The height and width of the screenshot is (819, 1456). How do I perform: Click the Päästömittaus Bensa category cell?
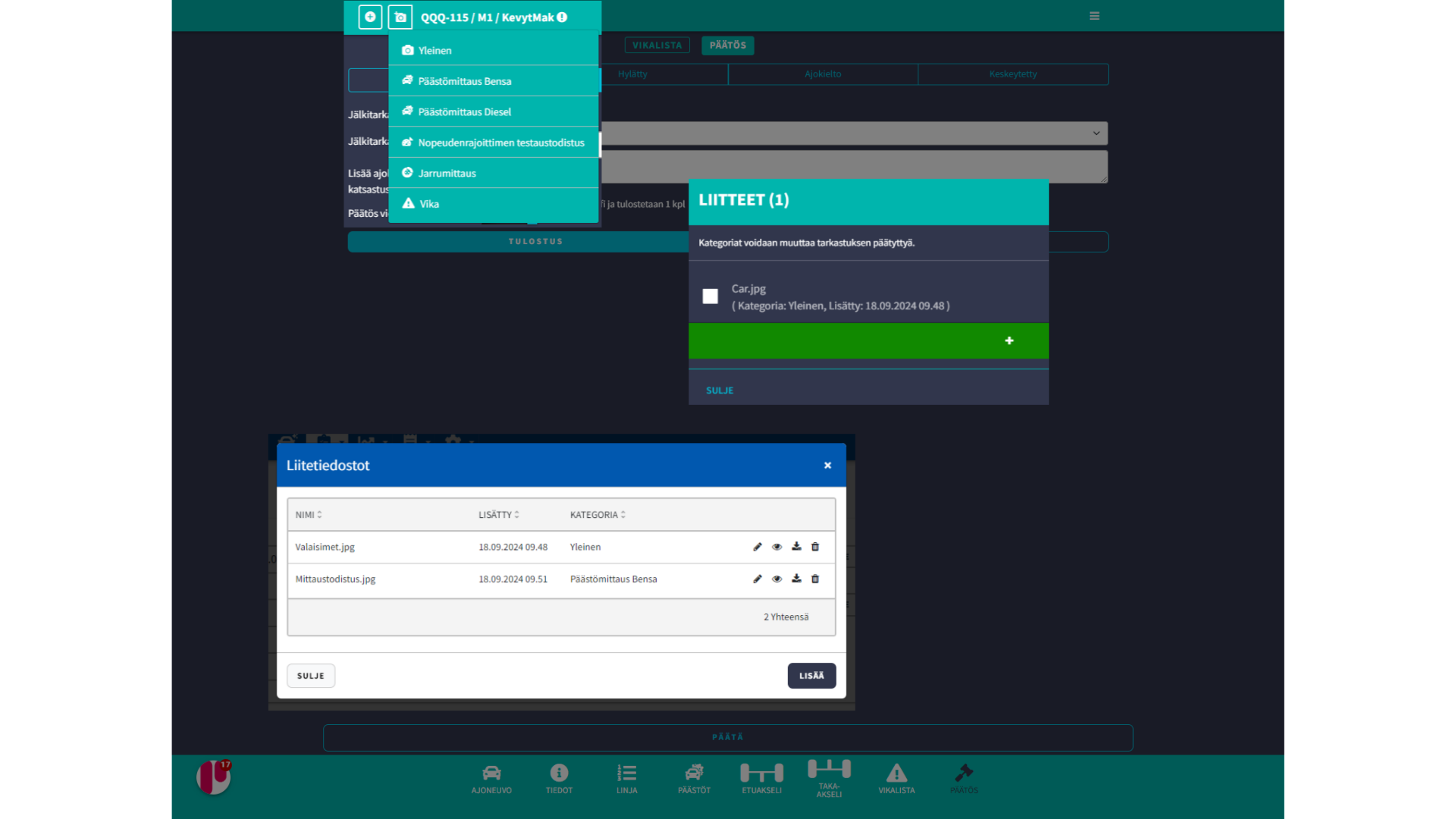[613, 579]
